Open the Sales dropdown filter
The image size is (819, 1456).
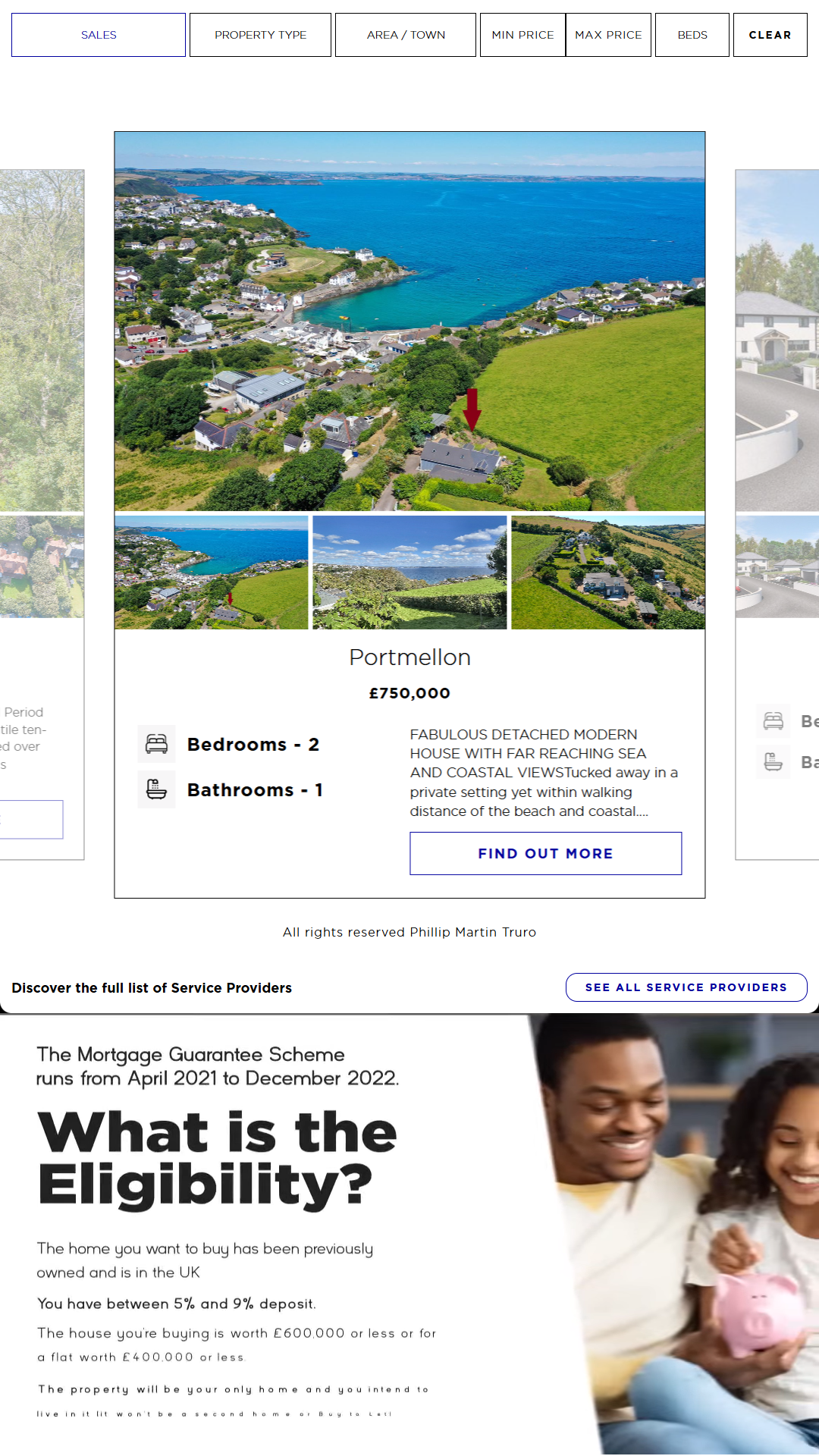click(99, 35)
